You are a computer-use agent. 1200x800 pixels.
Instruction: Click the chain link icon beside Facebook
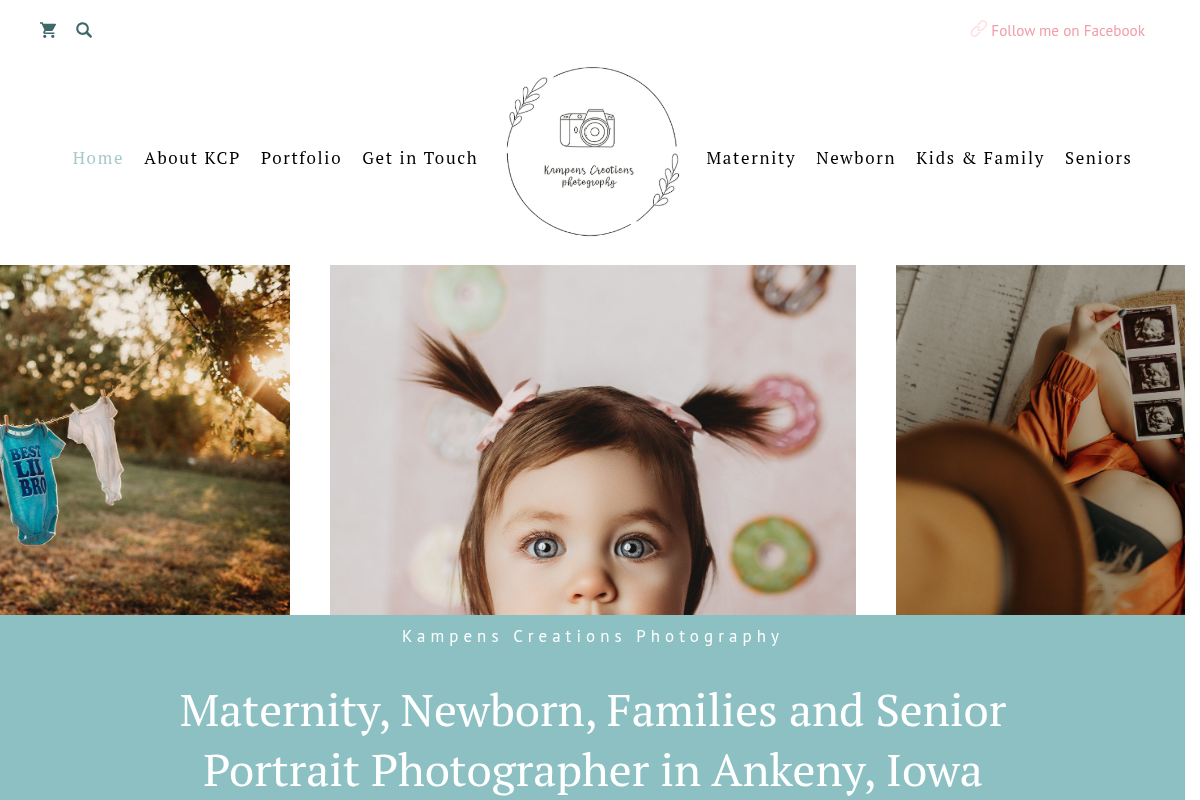[978, 29]
